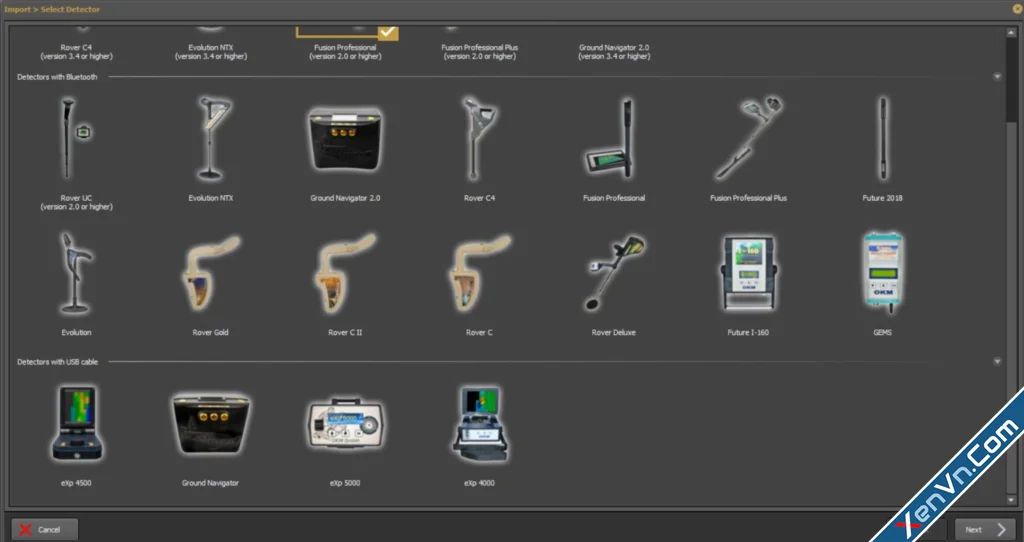Click the 'eXp 5000' caption text
Image resolution: width=1024 pixels, height=542 pixels.
[x=345, y=483]
